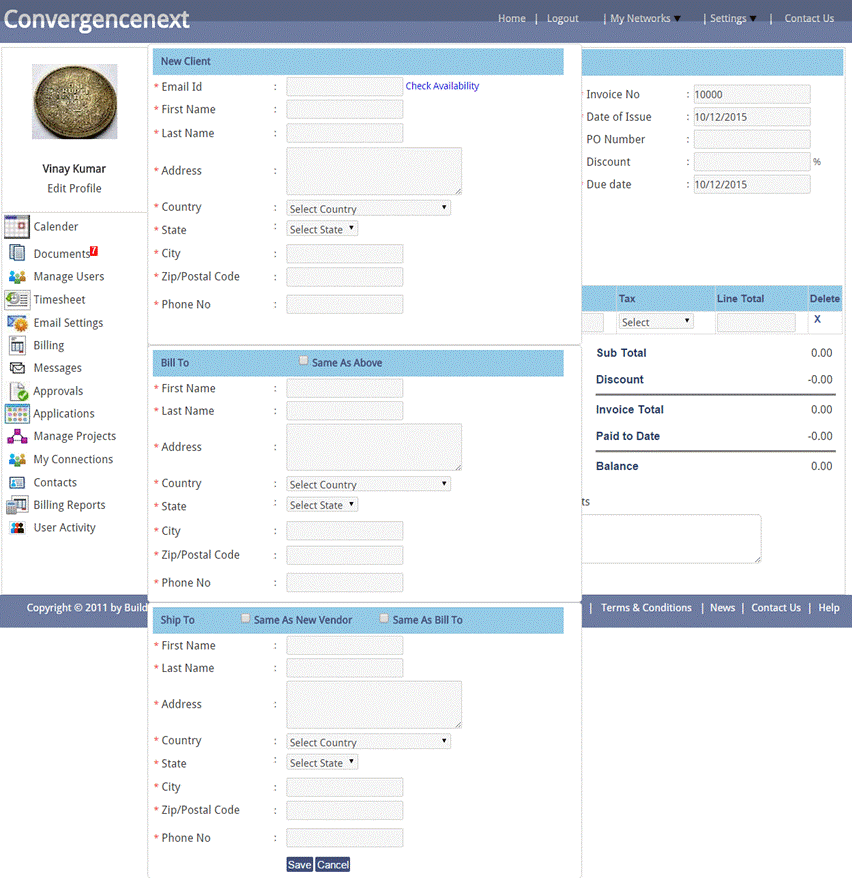The width and height of the screenshot is (852, 889).
Task: Open Edit Profile link
Action: pos(74,188)
